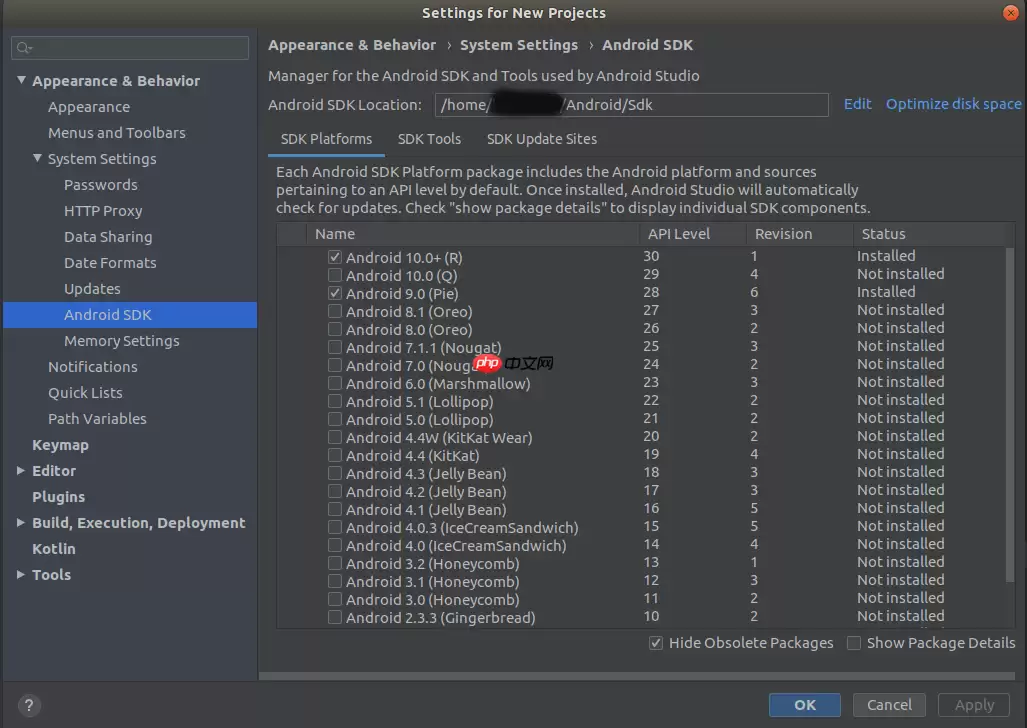
Task: Expand the Tools settings section
Action: [x=21, y=575]
